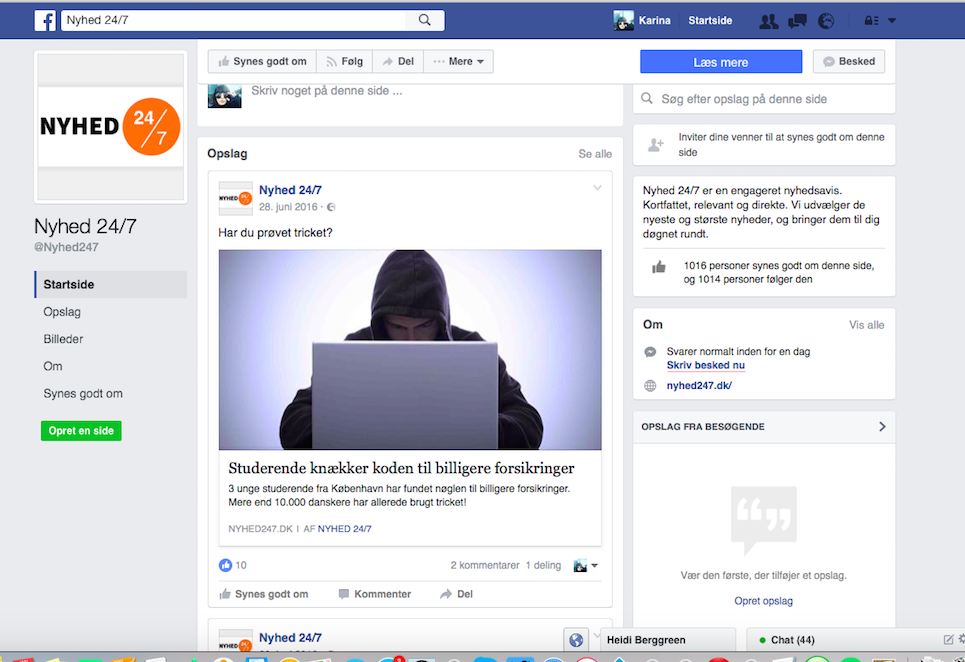Screen dimensions: 965x662
Task: Like the post with Synes godt om
Action: pos(264,594)
